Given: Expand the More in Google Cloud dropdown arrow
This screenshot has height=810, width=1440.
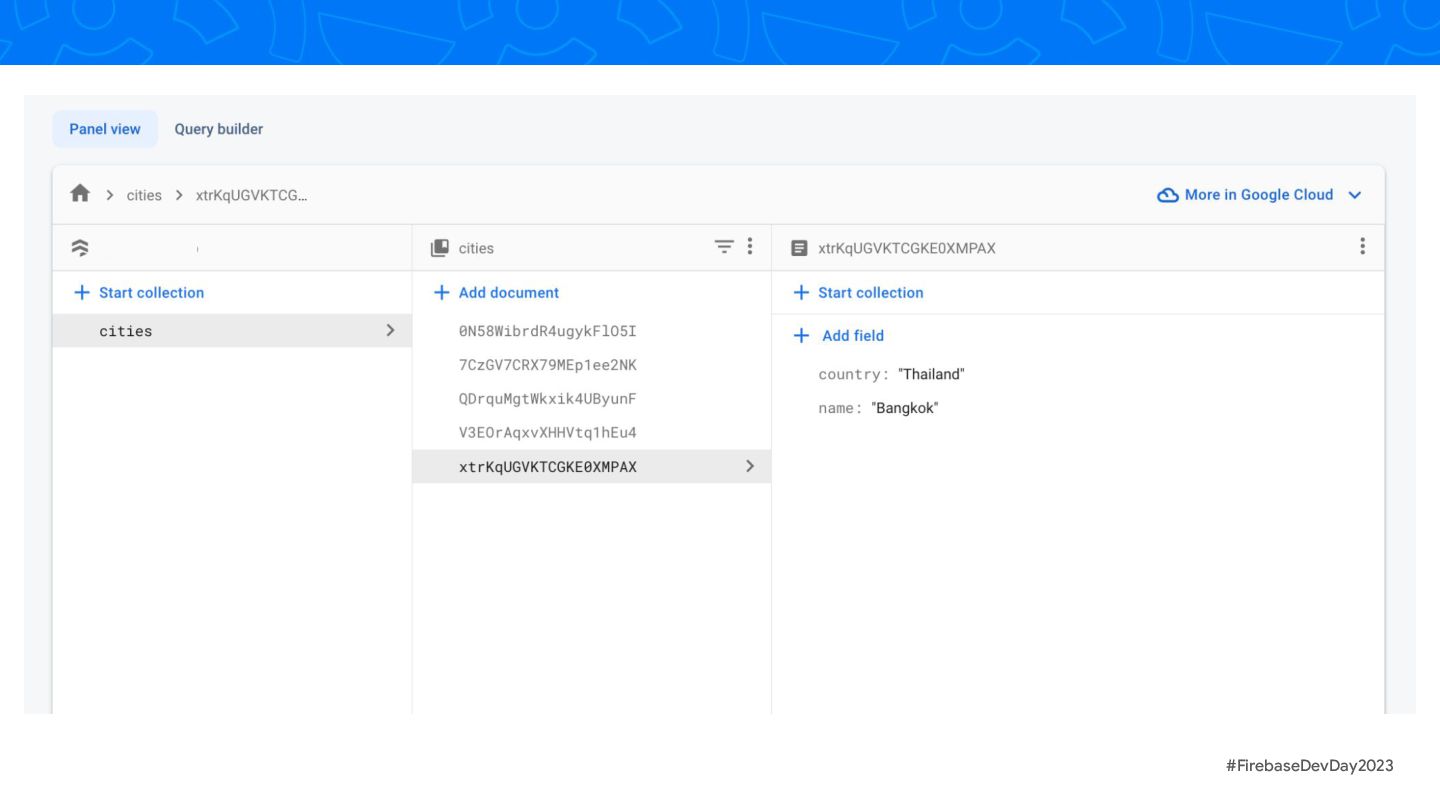Looking at the screenshot, I should click(1355, 195).
